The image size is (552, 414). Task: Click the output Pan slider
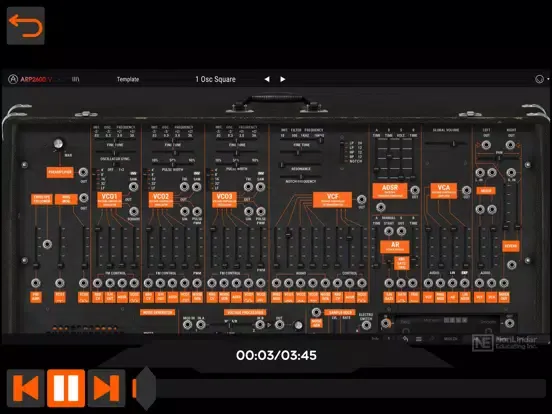(498, 158)
